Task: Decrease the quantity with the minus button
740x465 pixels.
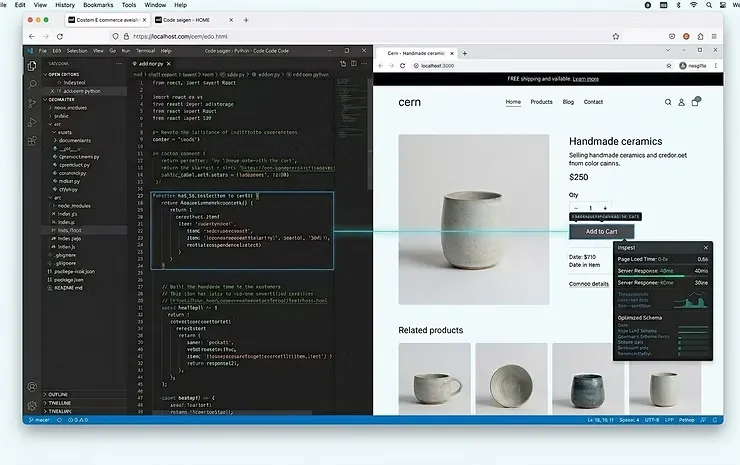Action: (576, 208)
